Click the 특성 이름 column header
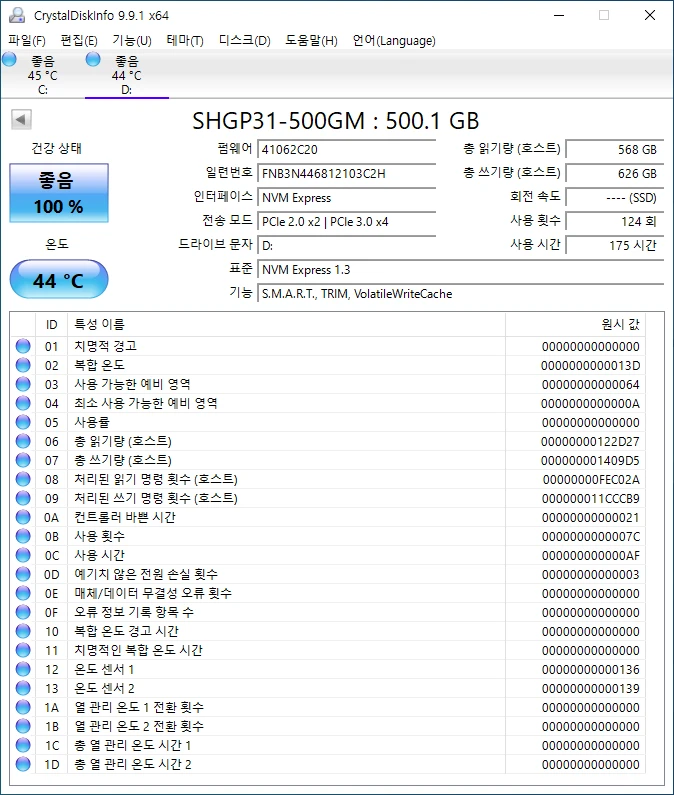 click(x=287, y=324)
